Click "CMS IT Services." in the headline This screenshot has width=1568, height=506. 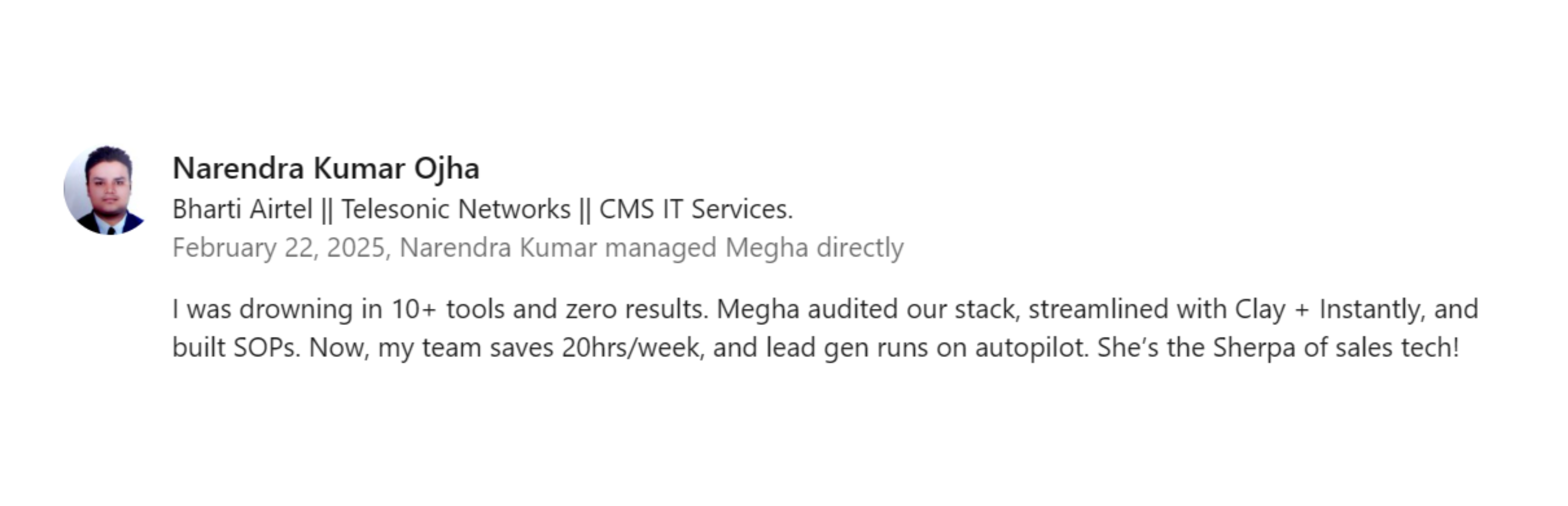click(x=696, y=209)
